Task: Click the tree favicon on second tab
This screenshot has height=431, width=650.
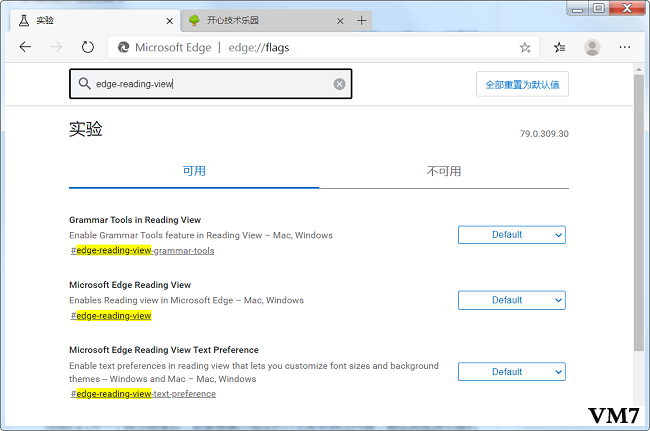Action: click(194, 20)
